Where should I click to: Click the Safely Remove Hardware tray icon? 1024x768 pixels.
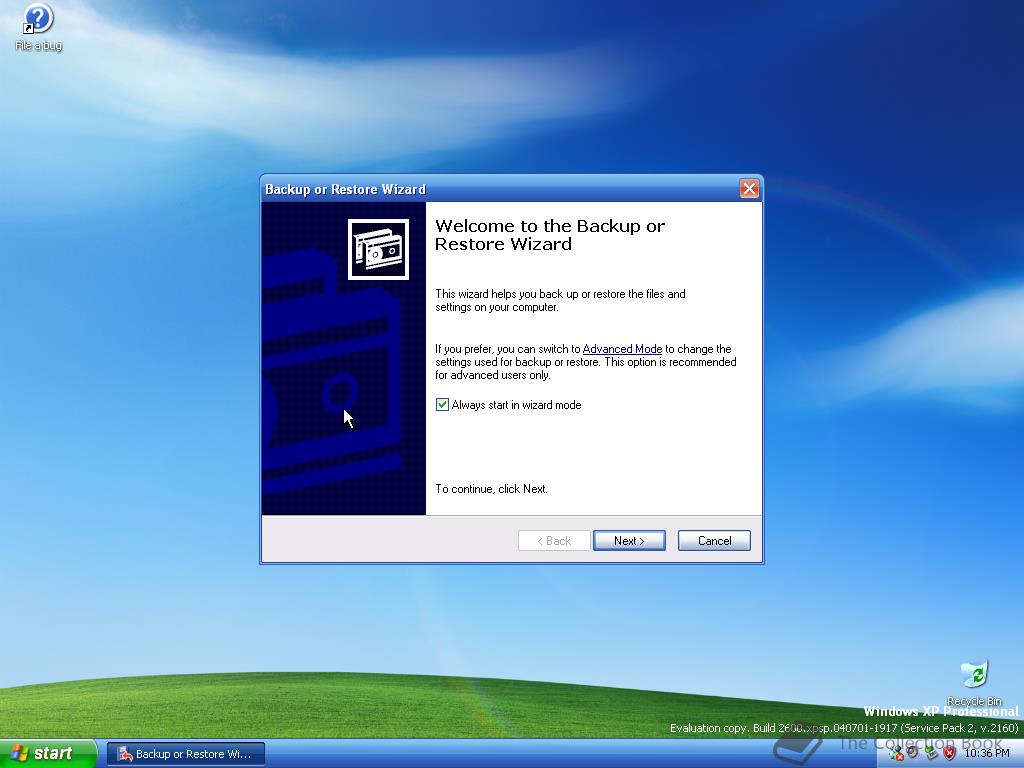931,752
